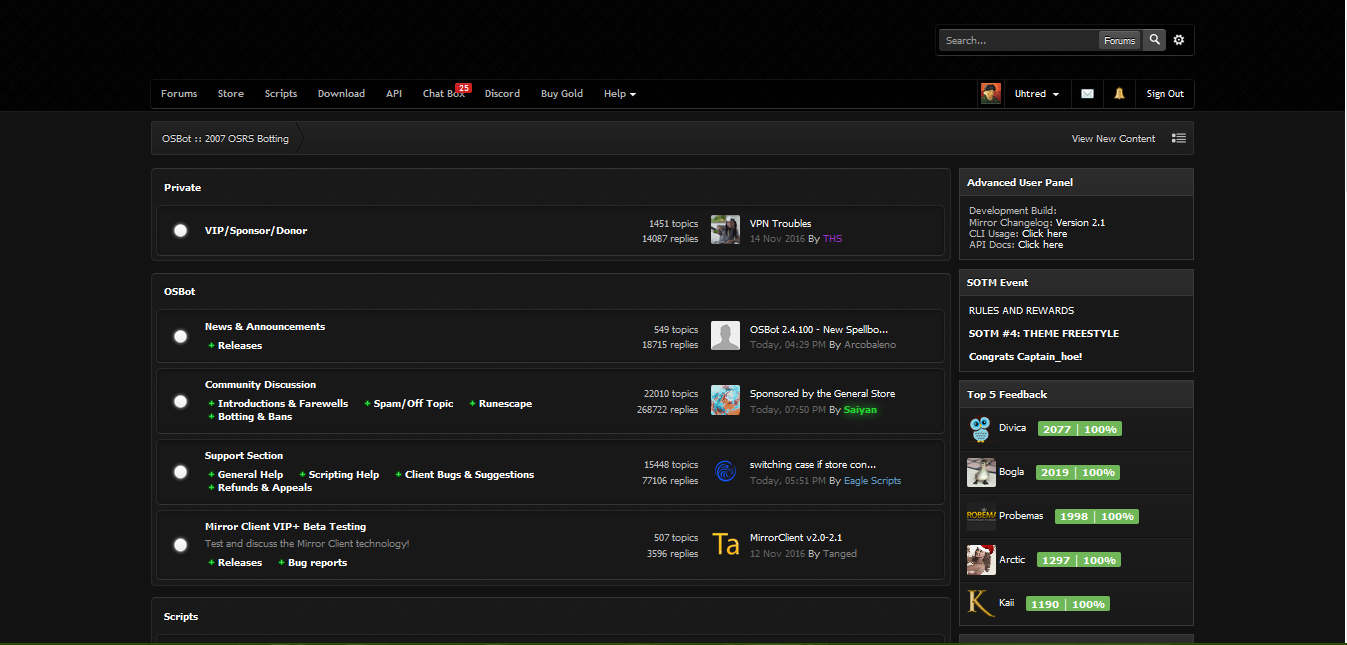1347x645 pixels.
Task: Open the Discord nav item
Action: click(502, 94)
